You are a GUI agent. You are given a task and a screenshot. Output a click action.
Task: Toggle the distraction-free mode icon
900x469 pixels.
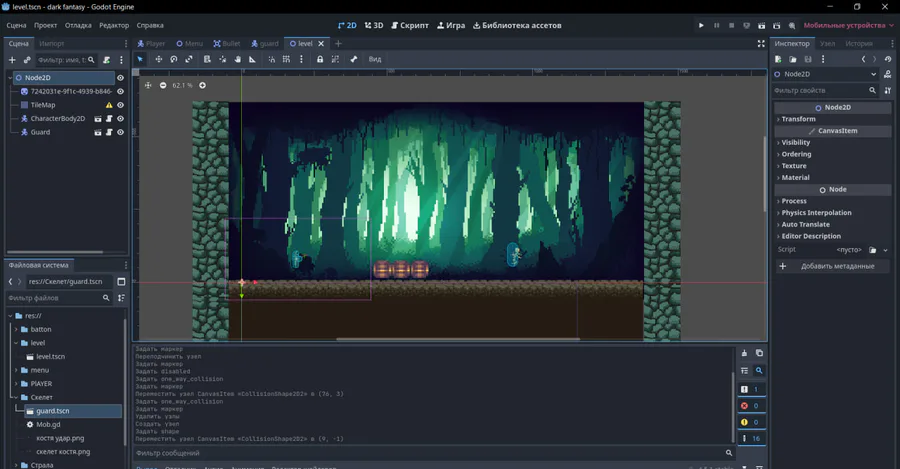pyautogui.click(x=759, y=44)
